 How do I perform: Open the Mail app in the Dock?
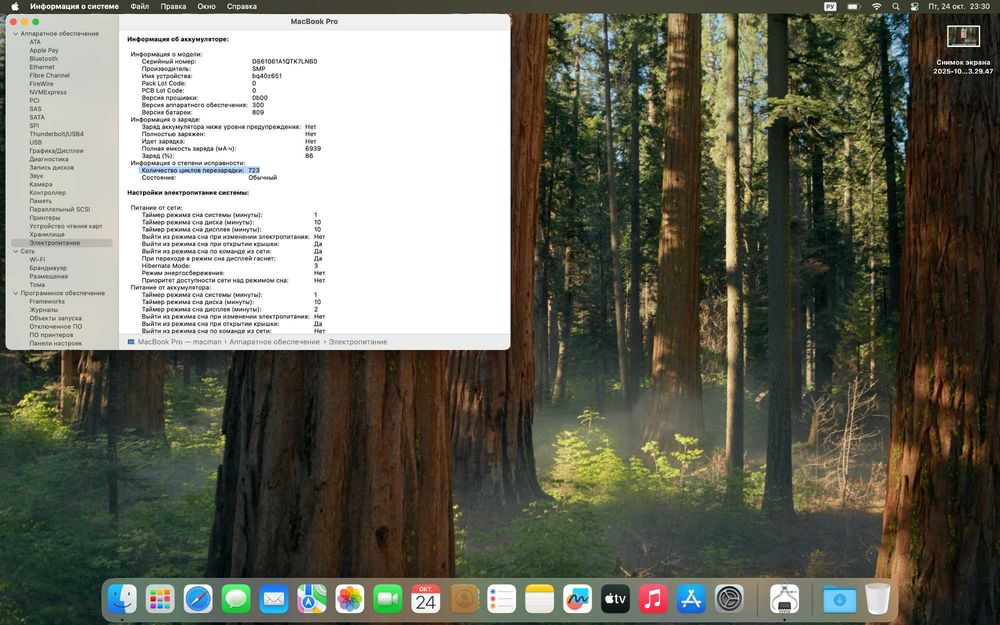click(274, 599)
